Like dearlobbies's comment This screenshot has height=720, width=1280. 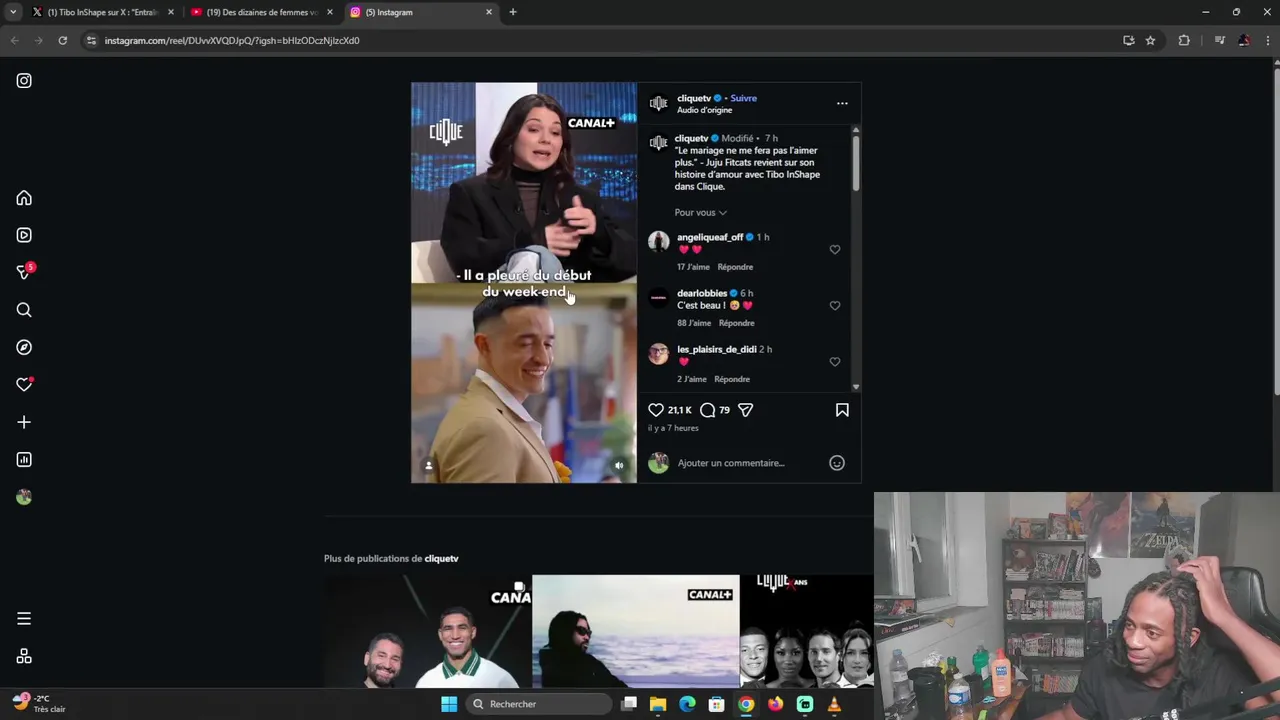point(835,305)
